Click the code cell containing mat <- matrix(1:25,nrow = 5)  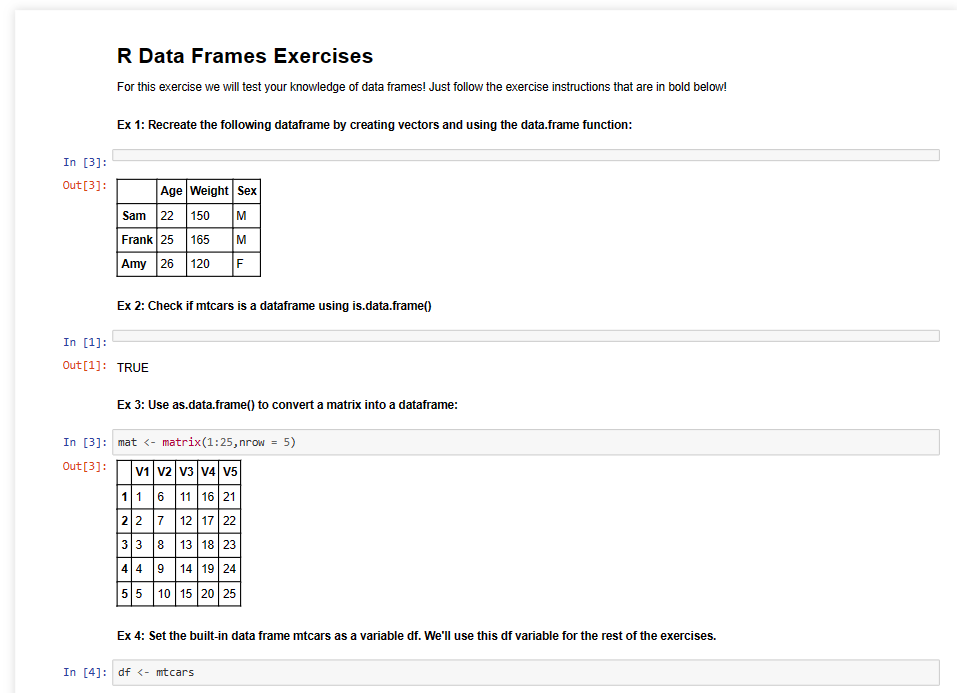click(x=525, y=442)
